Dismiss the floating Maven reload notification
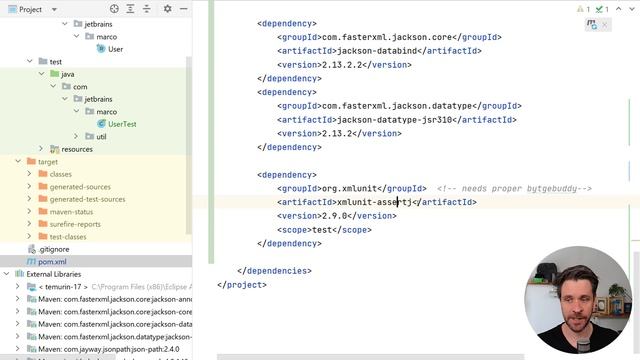Image resolution: width=640 pixels, height=360 pixels. tap(605, 25)
